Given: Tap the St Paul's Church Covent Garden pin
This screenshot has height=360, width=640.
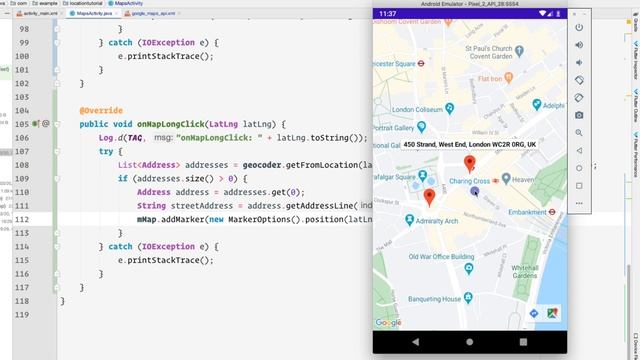Looking at the screenshot, I should click(x=519, y=51).
